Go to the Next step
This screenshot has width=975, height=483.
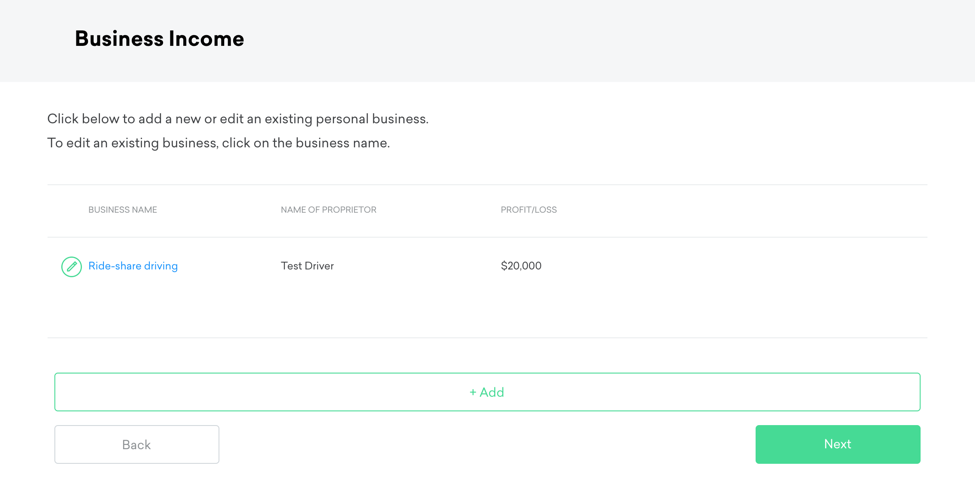[x=837, y=444]
